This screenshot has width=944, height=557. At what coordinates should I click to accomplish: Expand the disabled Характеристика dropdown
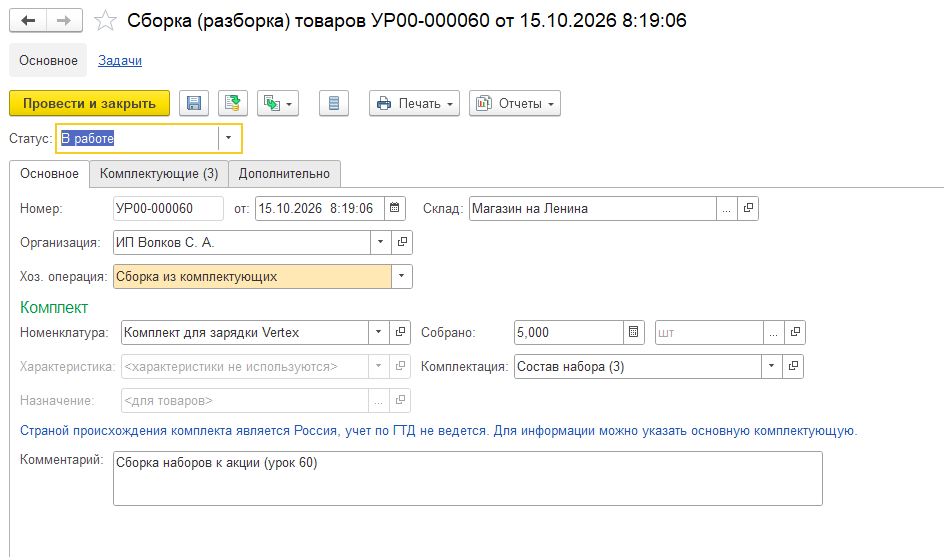[379, 366]
